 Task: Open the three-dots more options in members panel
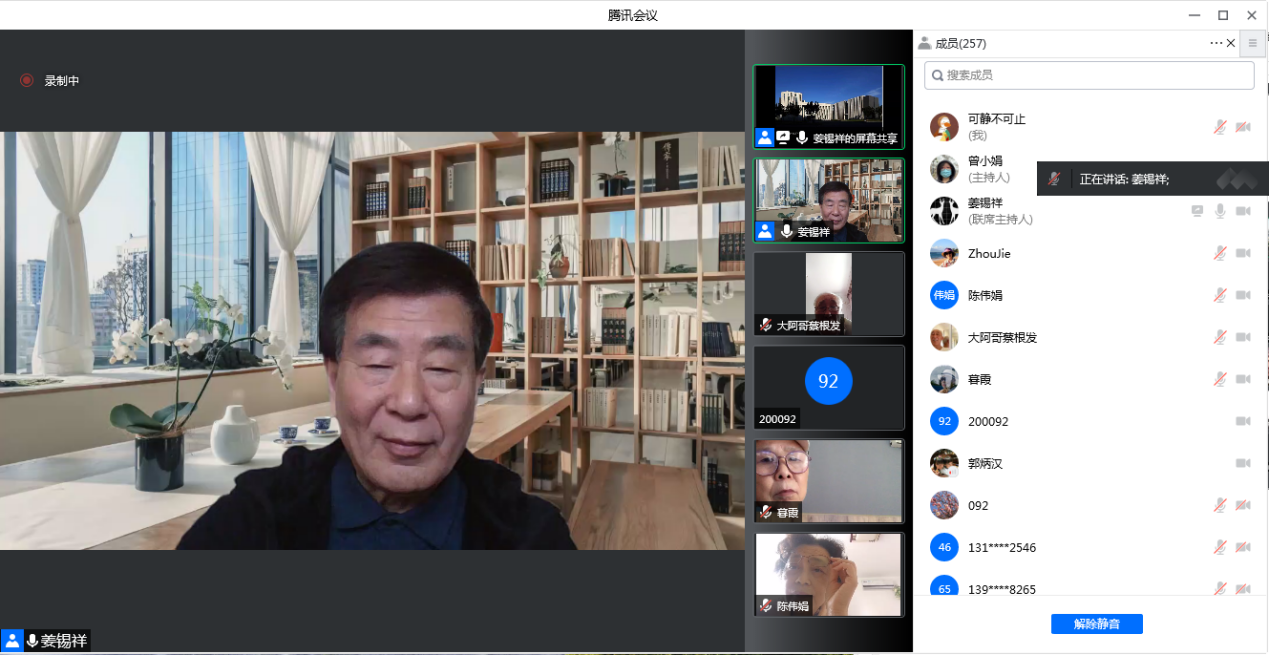pyautogui.click(x=1216, y=43)
